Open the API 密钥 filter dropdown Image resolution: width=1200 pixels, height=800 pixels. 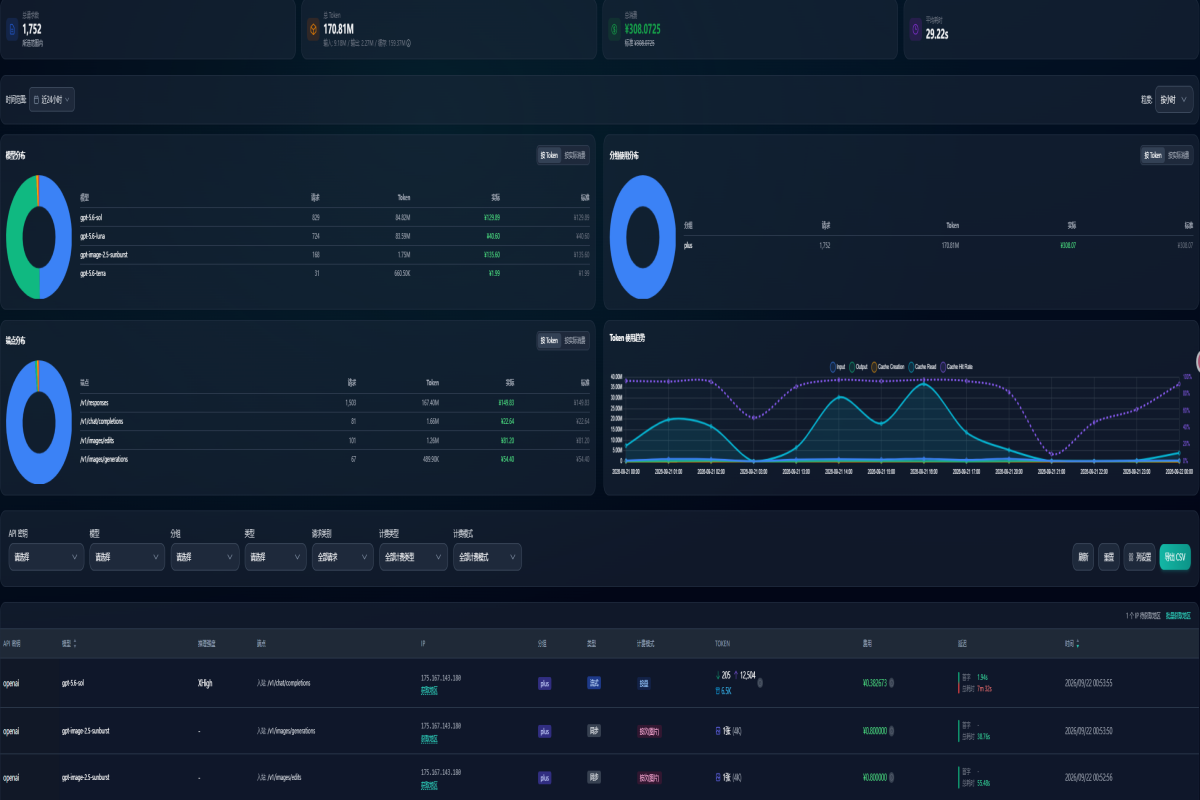point(46,557)
